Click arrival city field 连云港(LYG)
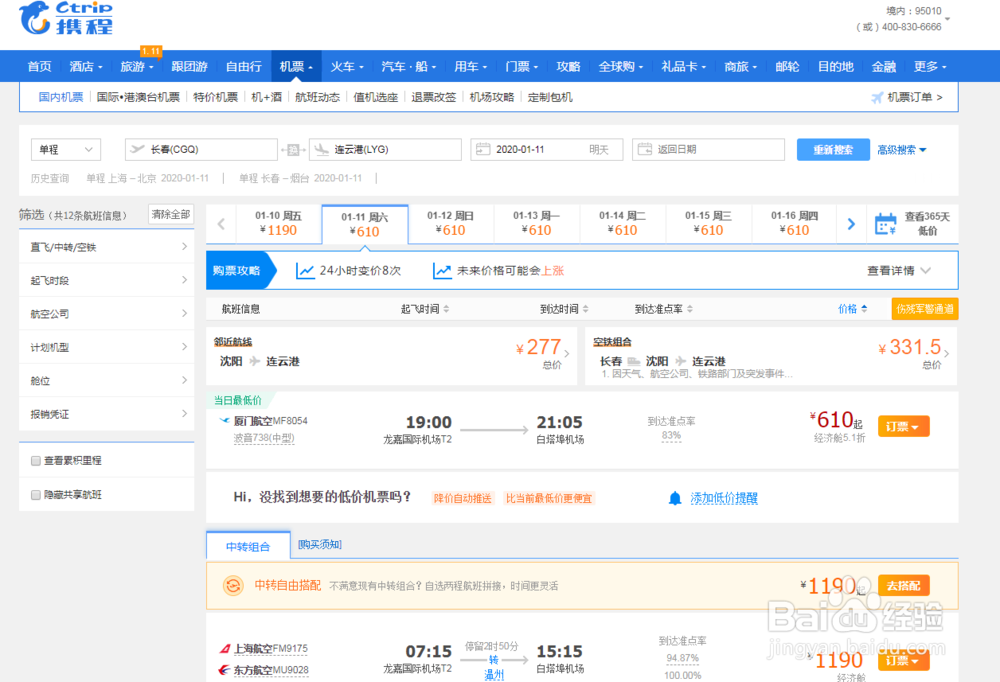1000x682 pixels. [385, 149]
